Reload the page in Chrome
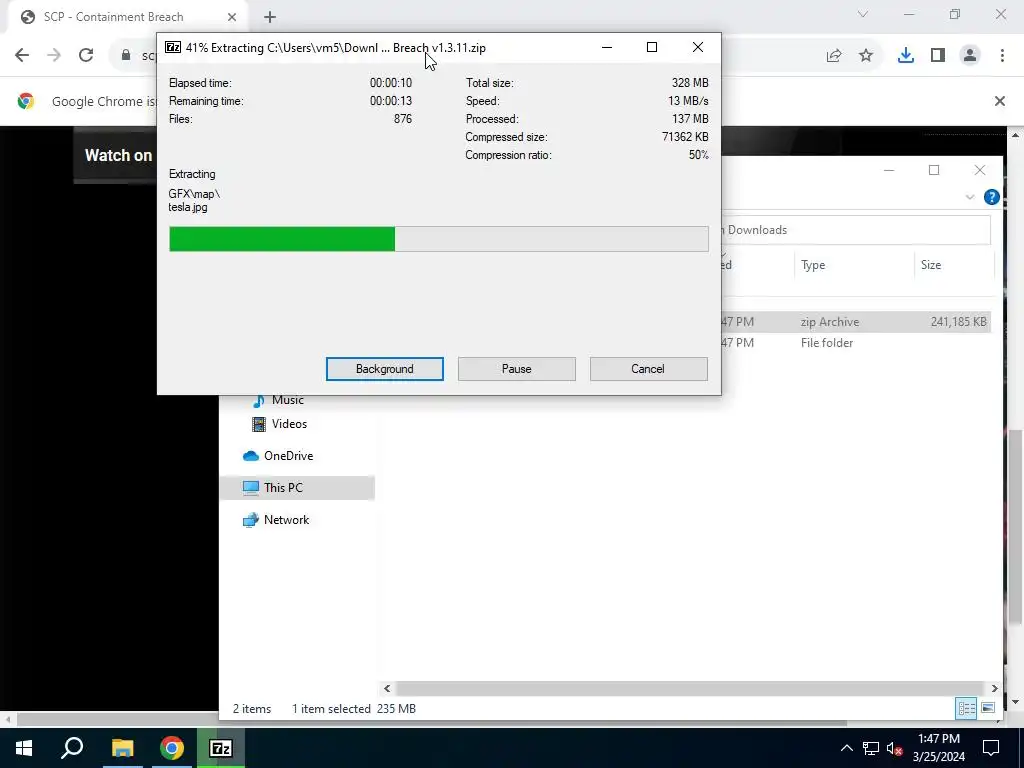Viewport: 1024px width, 768px height. tap(86, 56)
